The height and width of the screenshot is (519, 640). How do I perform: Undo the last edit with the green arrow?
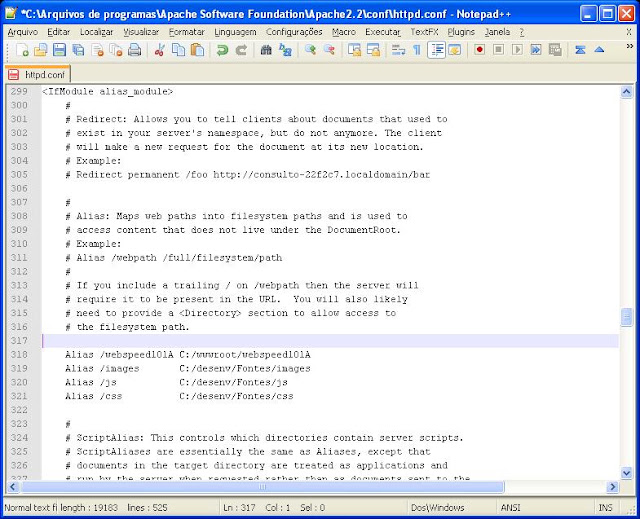point(222,50)
